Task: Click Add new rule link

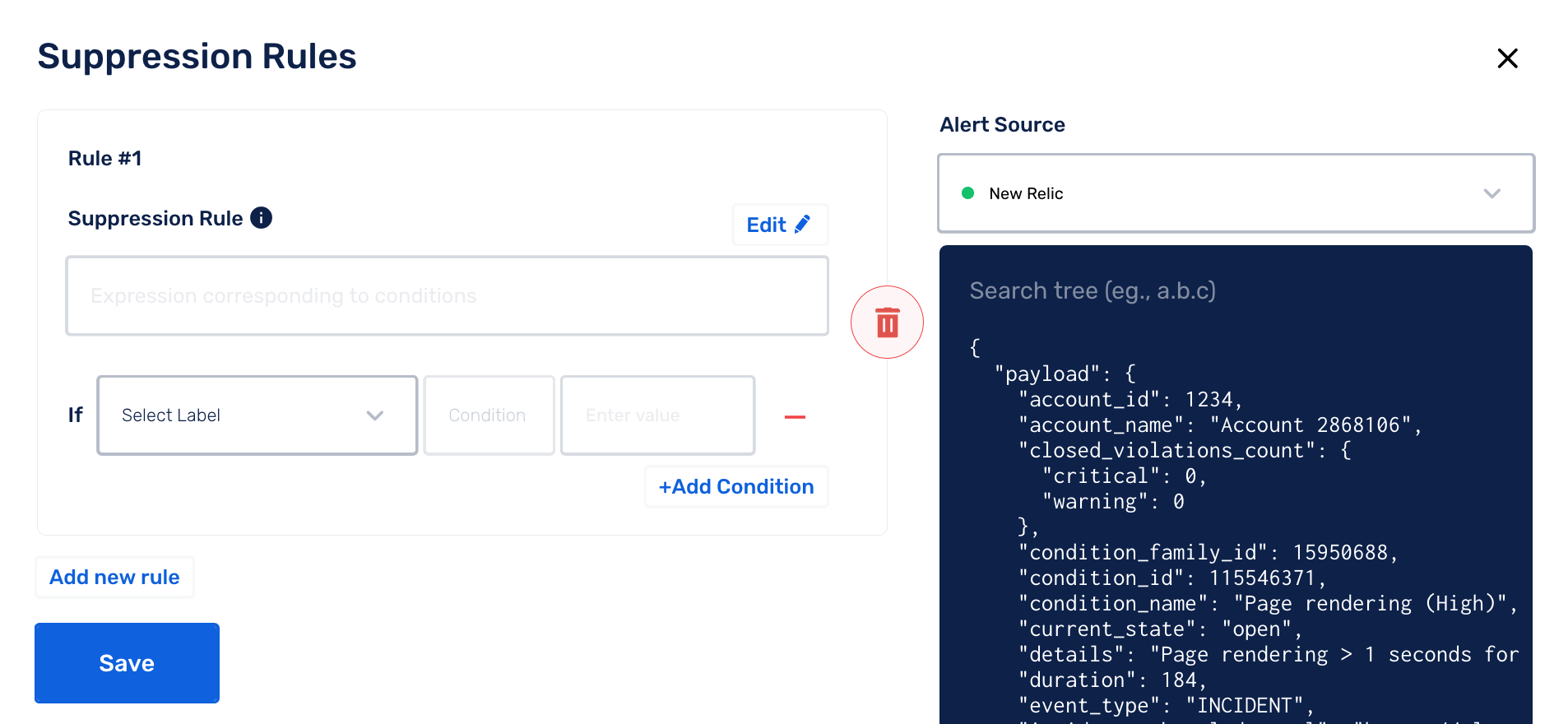Action: [114, 578]
